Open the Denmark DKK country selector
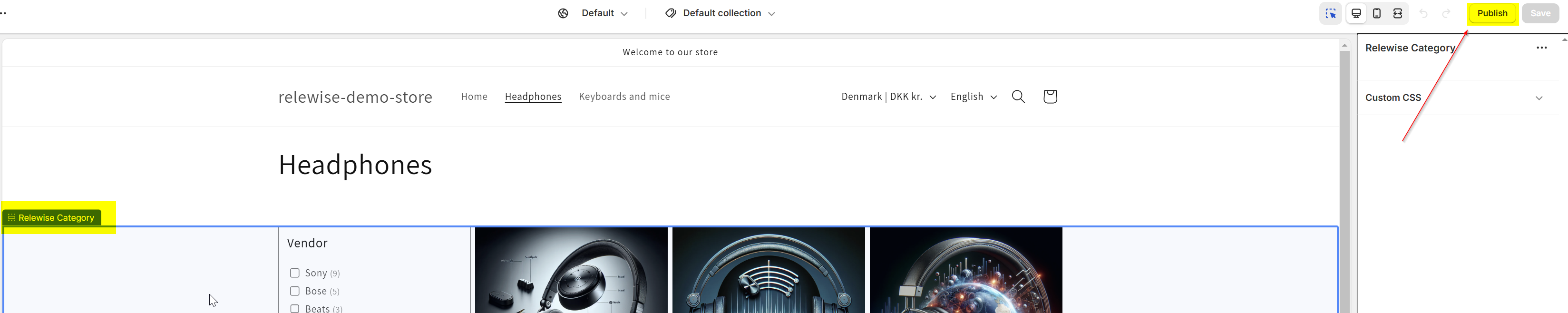The width and height of the screenshot is (1568, 313). 888,97
